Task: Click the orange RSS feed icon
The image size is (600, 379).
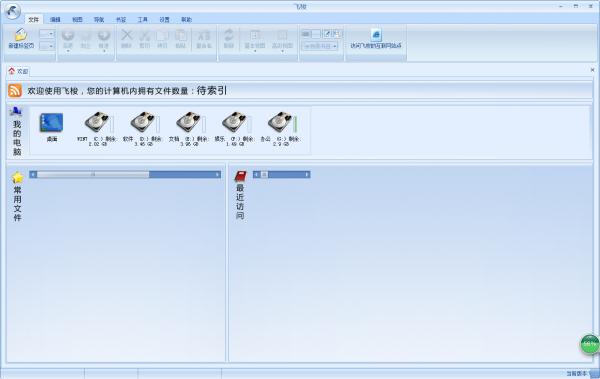Action: (15, 91)
